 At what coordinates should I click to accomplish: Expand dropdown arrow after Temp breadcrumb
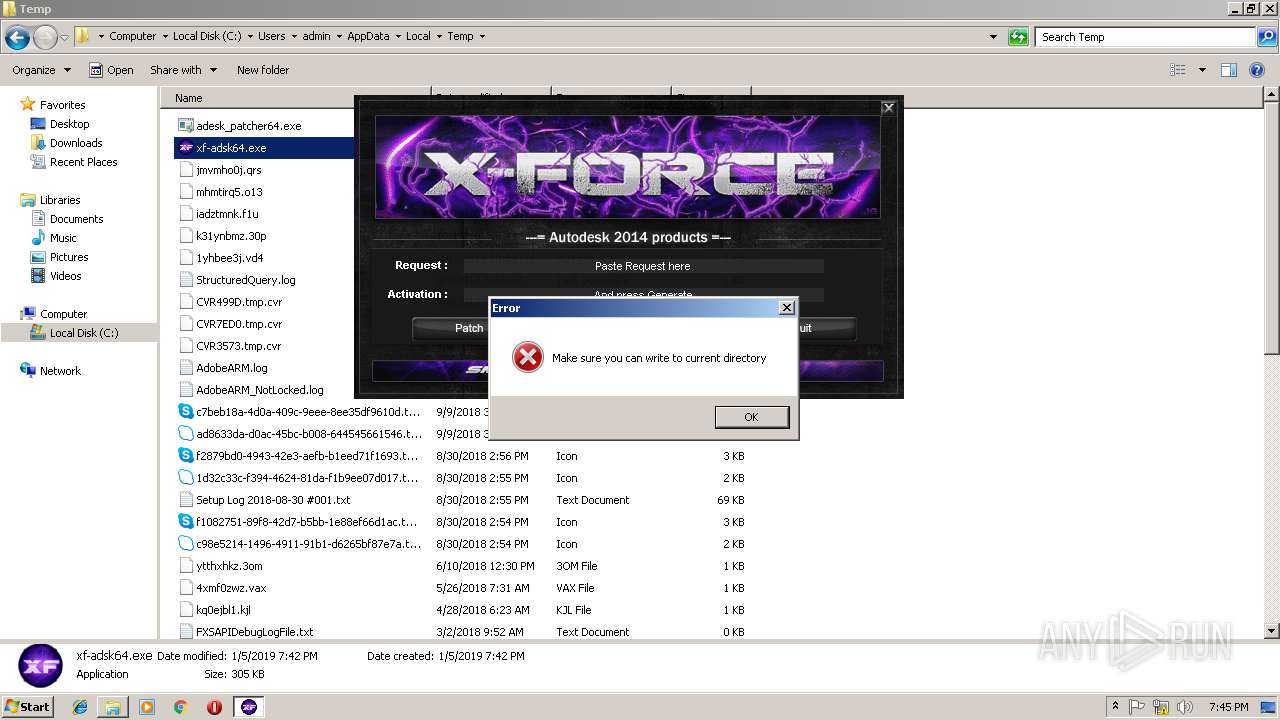[x=482, y=36]
